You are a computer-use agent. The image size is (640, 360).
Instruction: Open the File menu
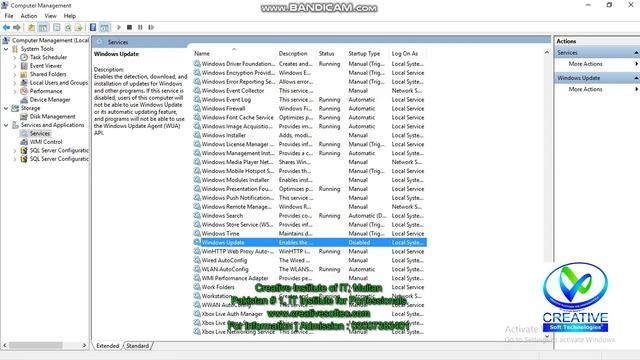[x=9, y=16]
